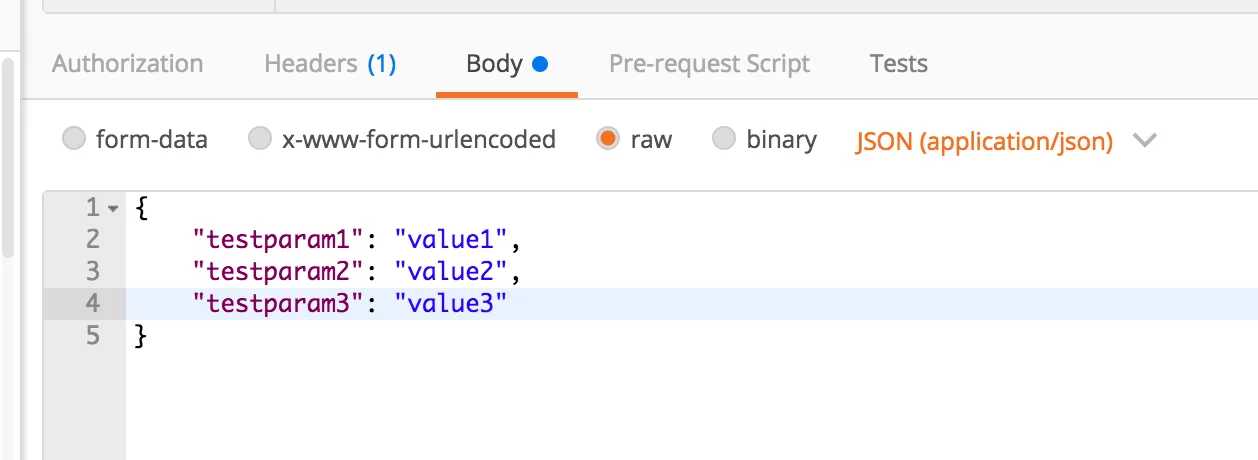
Task: Go to the Tests tab
Action: tap(898, 64)
